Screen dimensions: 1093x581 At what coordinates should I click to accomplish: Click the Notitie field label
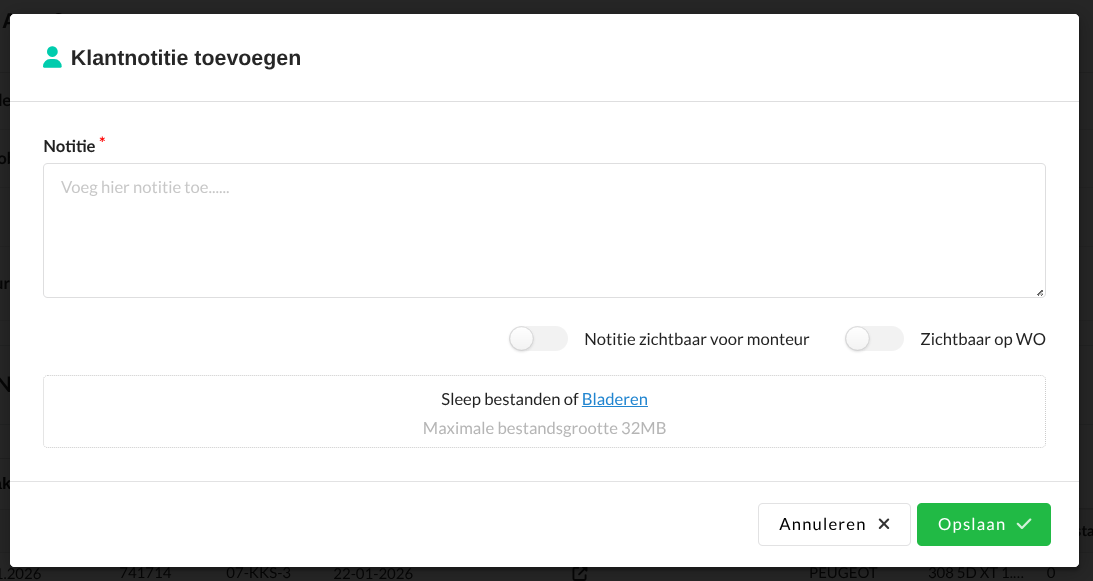pos(69,146)
